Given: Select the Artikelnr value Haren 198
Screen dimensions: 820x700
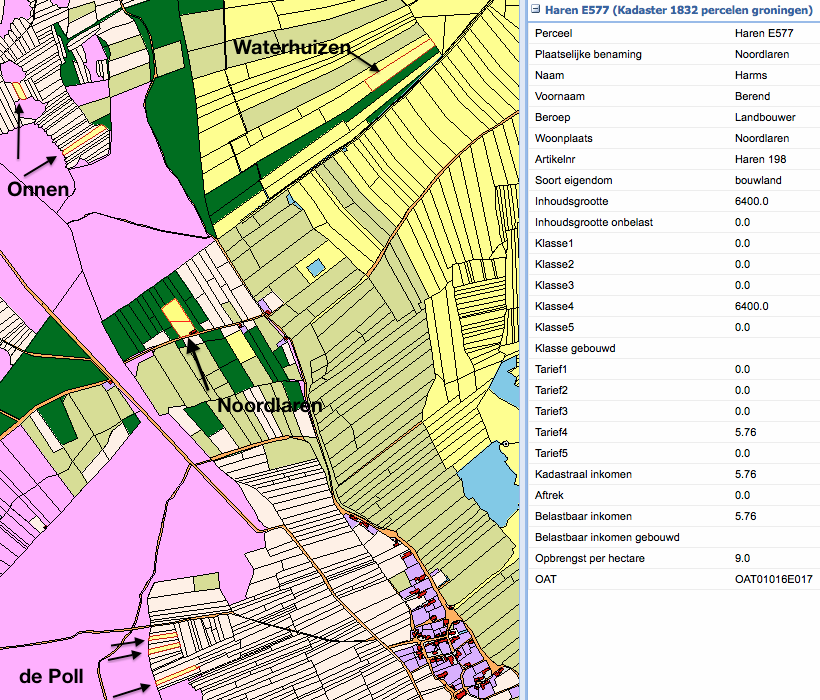Looking at the screenshot, I should [x=760, y=159].
